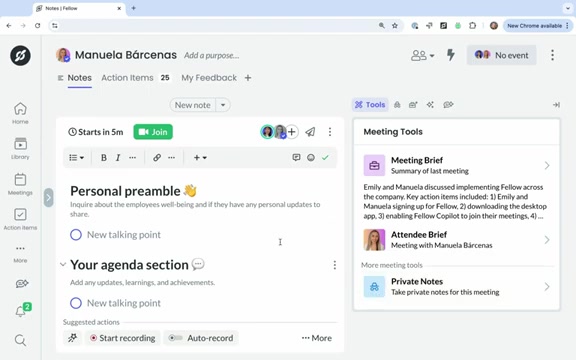The width and height of the screenshot is (576, 360).
Task: Open the lightning bolt automations icon
Action: coord(450,55)
